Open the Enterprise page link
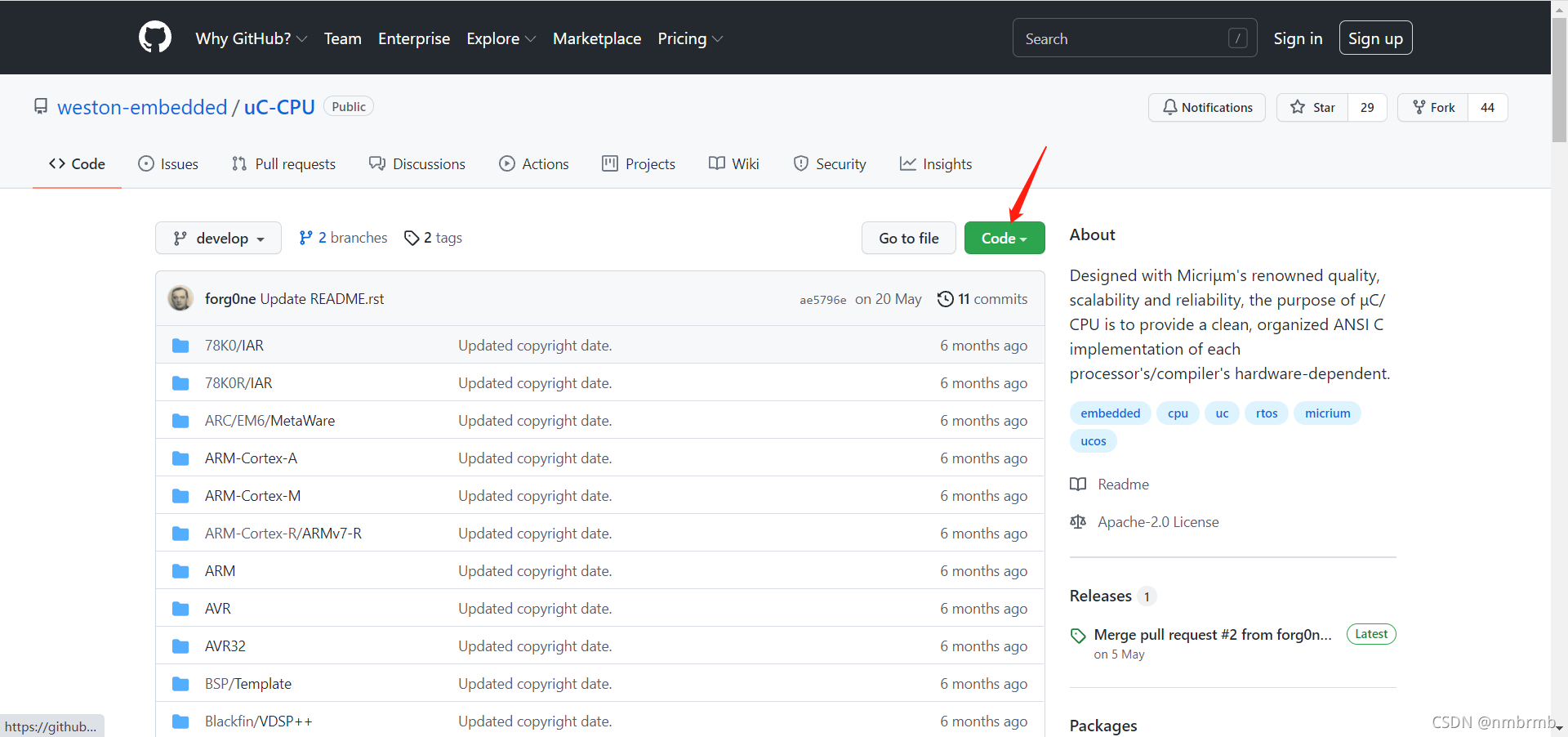The image size is (1568, 737). click(x=414, y=38)
